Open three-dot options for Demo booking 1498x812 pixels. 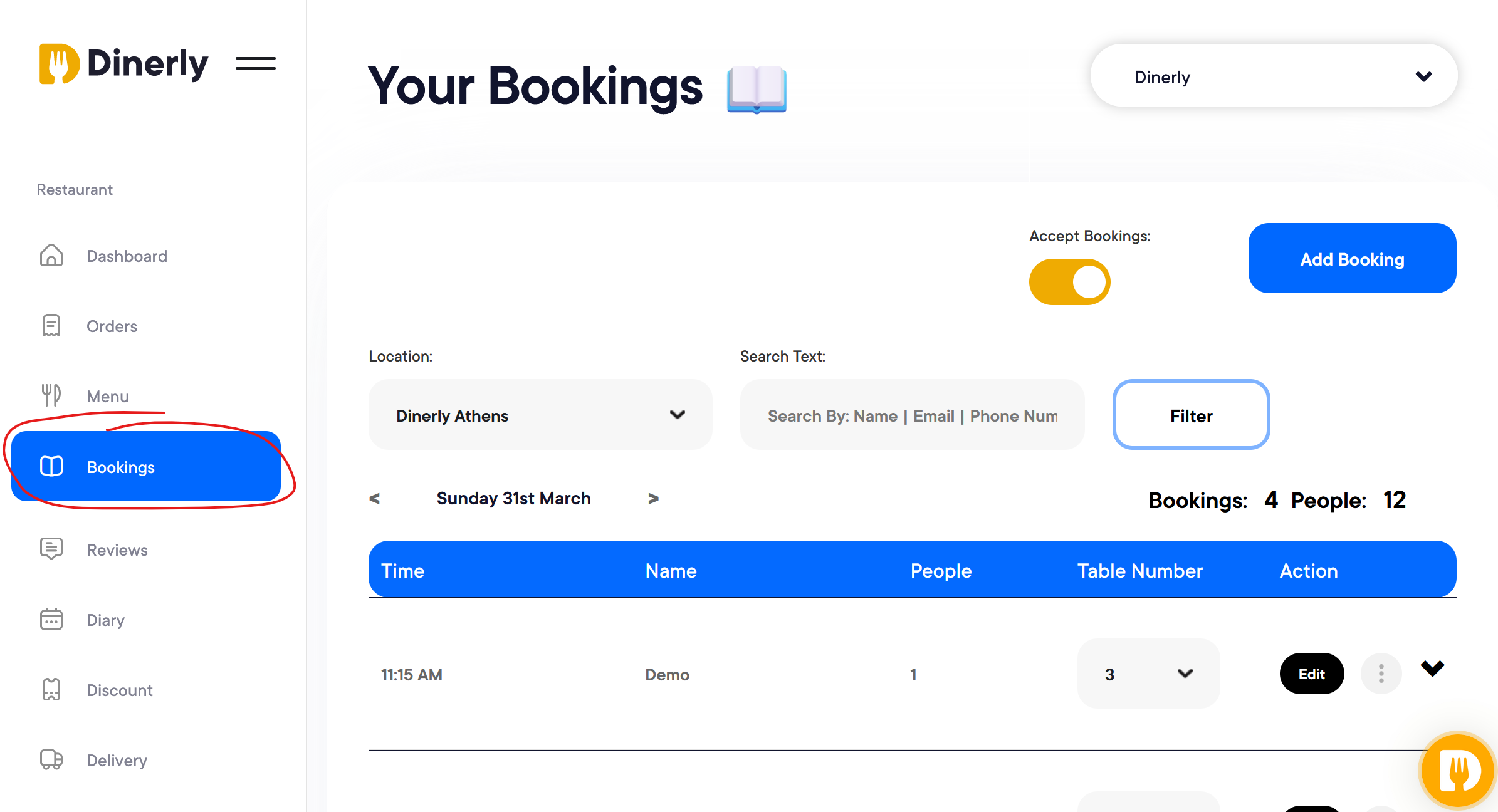coord(1381,674)
